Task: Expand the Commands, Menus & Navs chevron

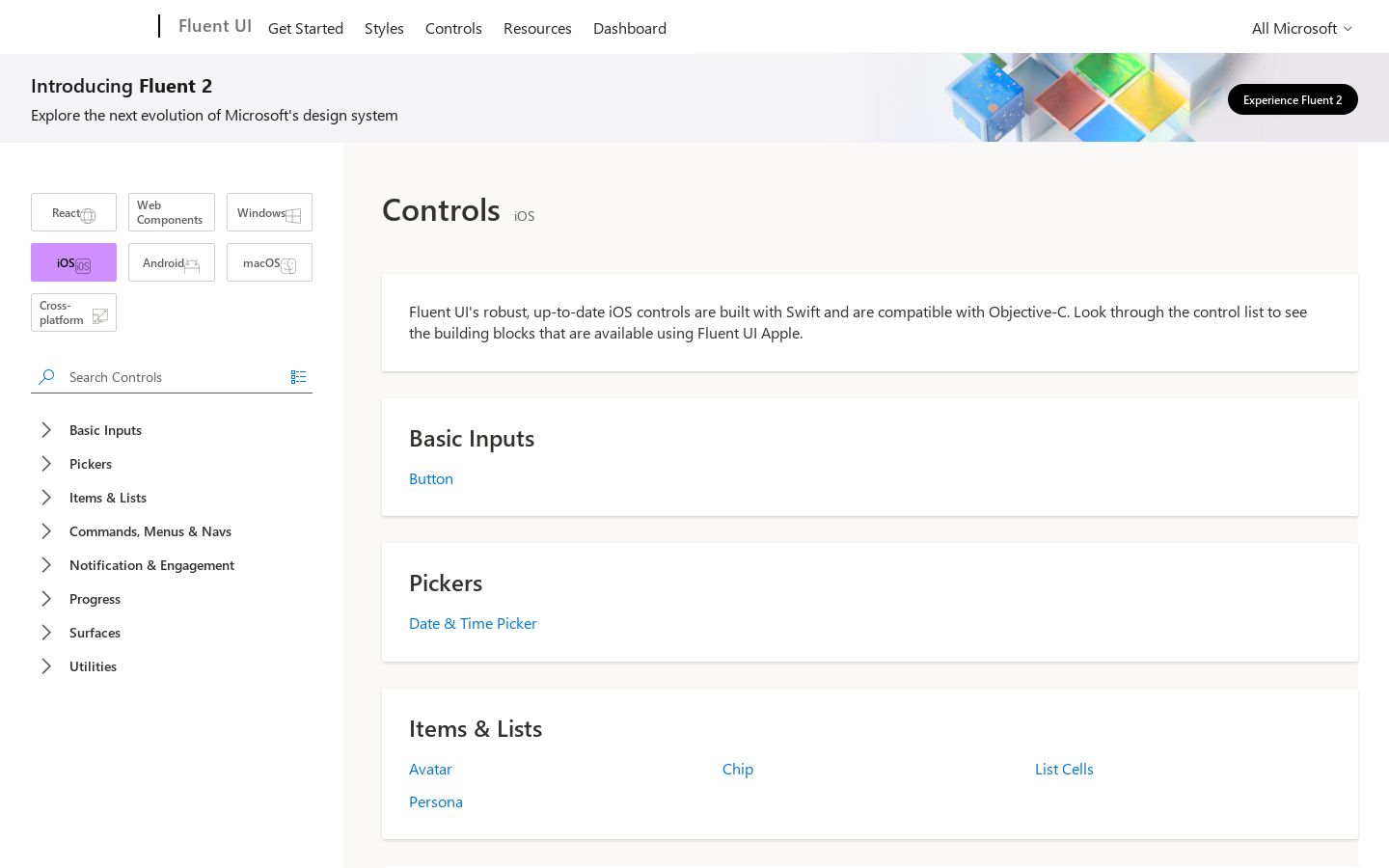Action: pos(46,531)
